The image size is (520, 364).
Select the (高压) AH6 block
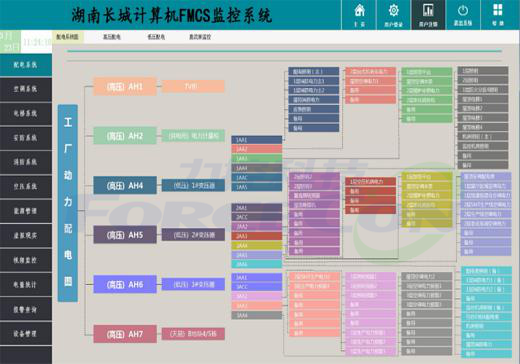coord(125,284)
